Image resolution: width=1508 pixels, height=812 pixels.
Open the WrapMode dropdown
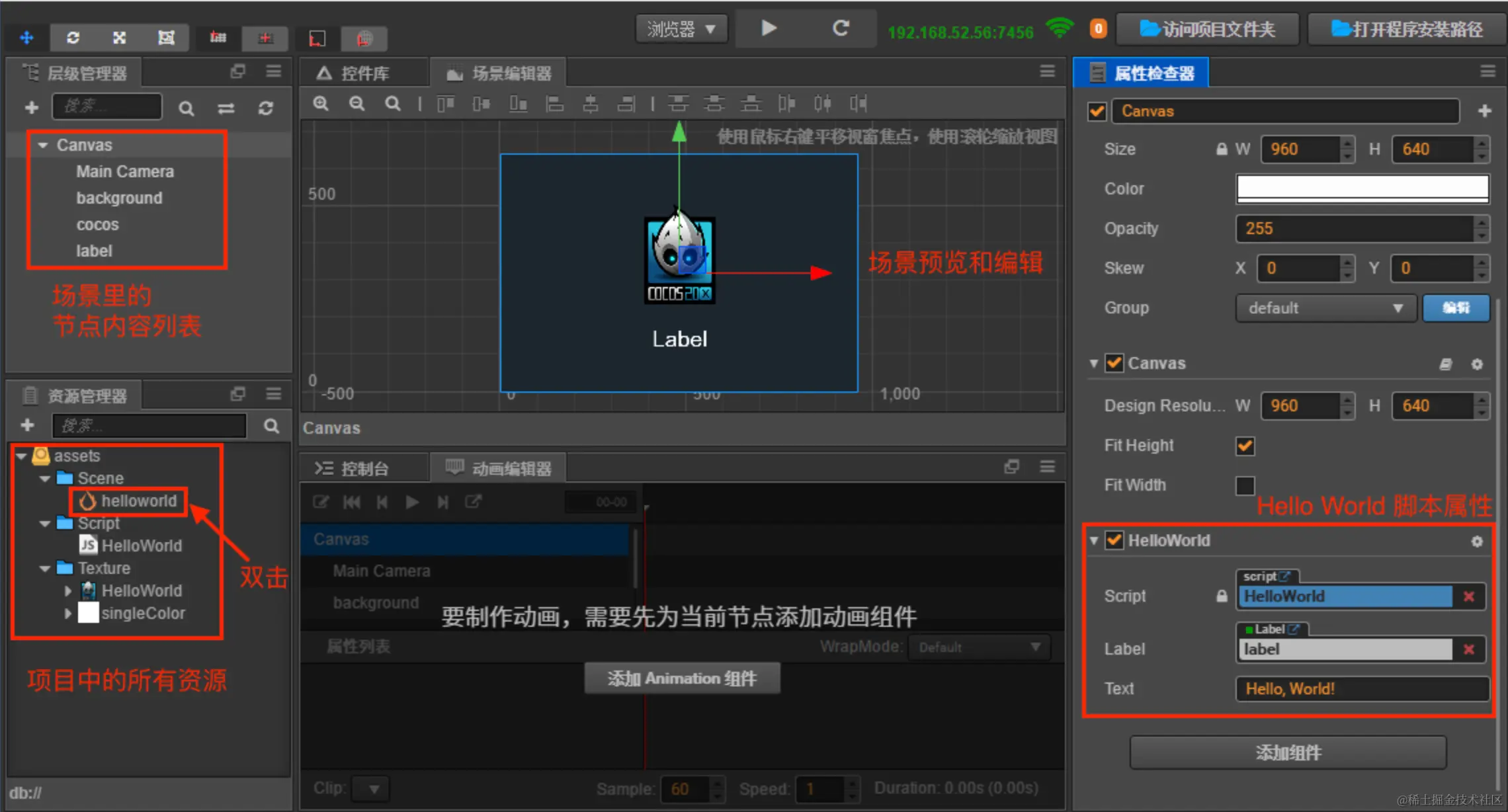pos(979,647)
